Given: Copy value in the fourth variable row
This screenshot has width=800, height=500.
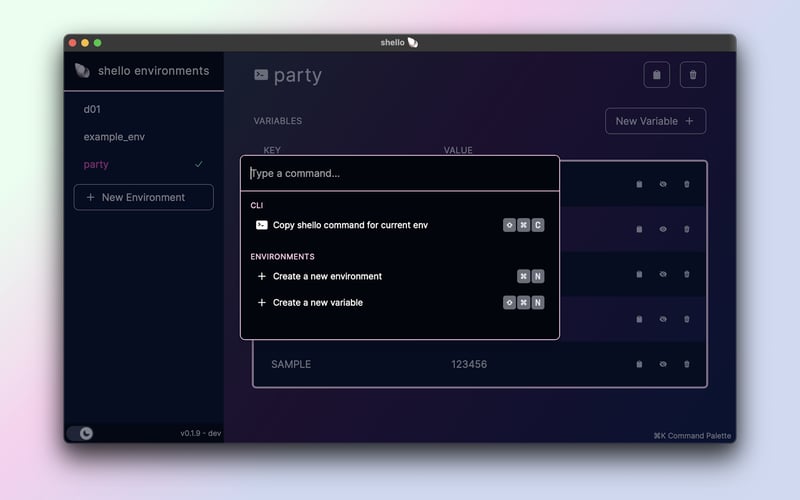Looking at the screenshot, I should click(x=639, y=319).
